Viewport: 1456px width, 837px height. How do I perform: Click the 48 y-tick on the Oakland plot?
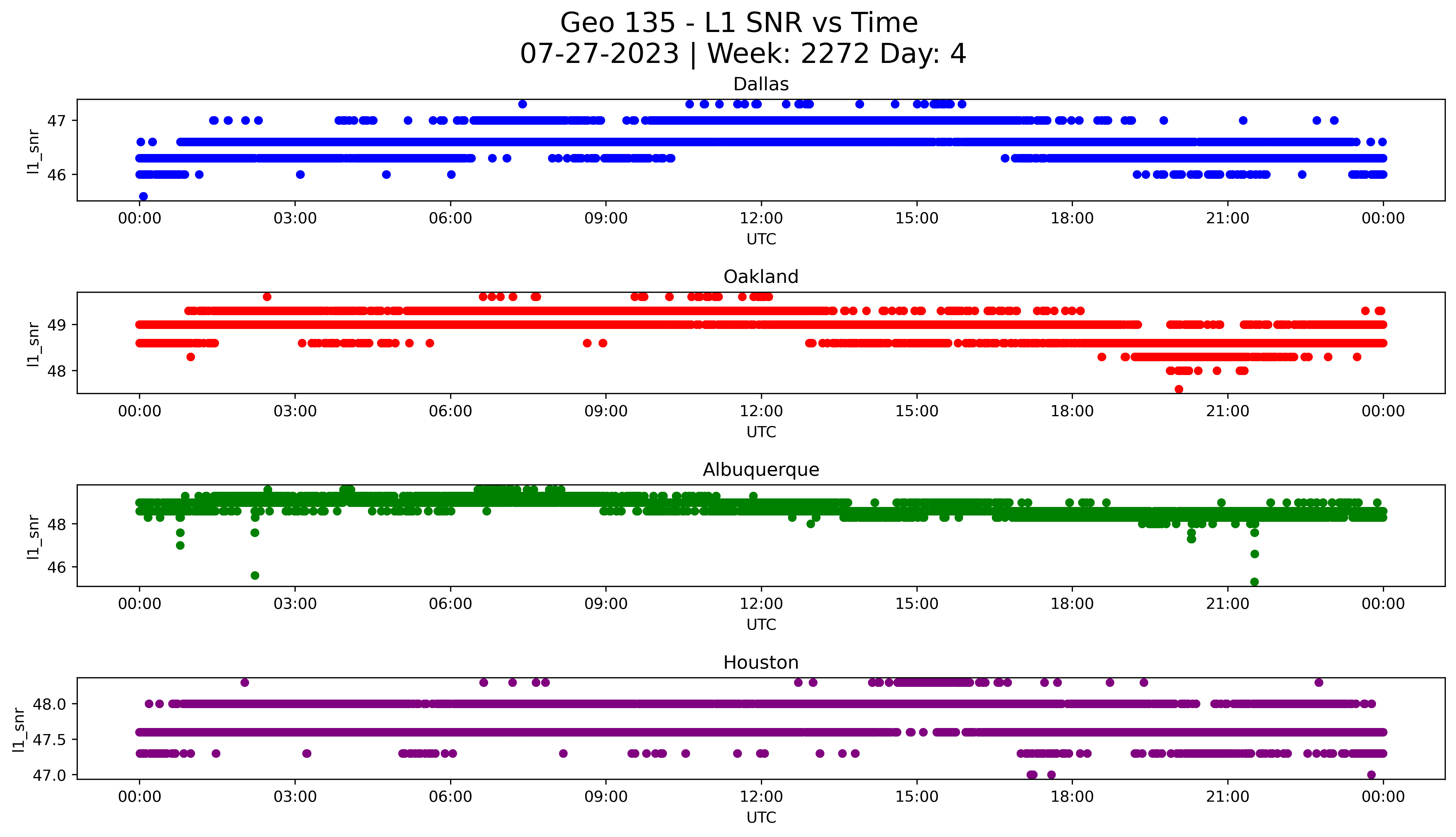pos(57,371)
